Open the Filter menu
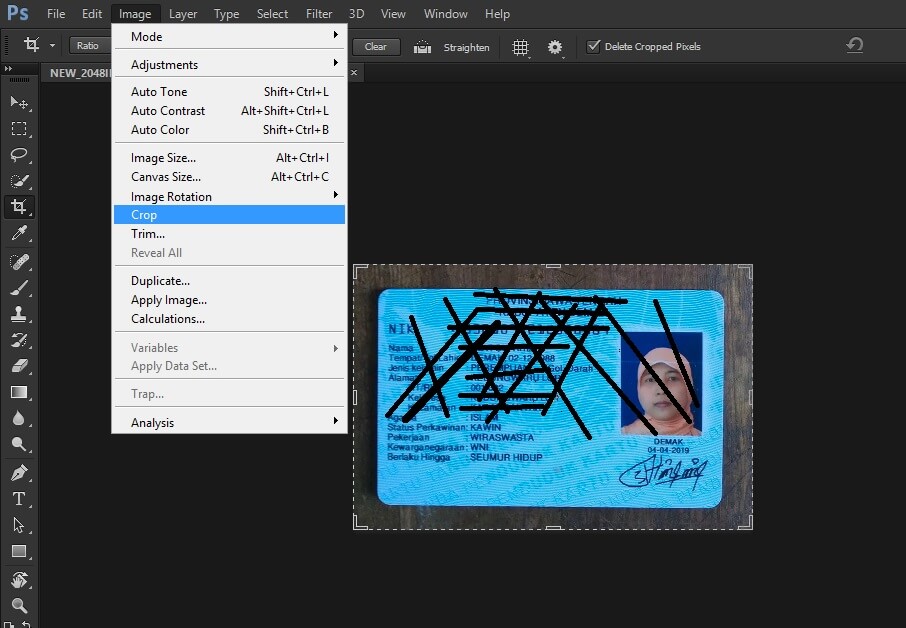 [319, 13]
